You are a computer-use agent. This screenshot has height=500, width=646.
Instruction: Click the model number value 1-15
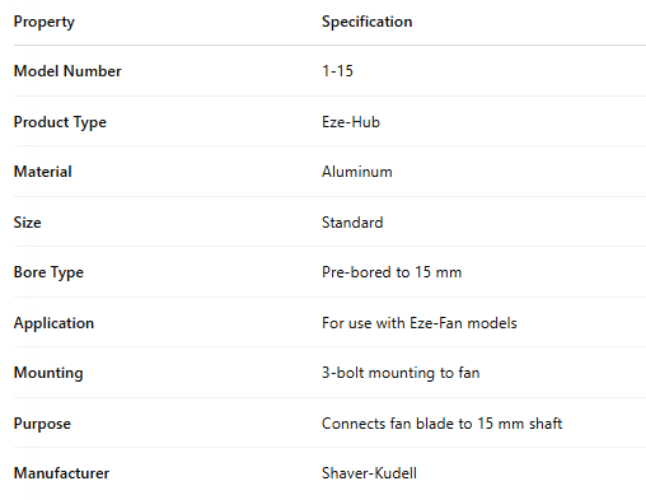pyautogui.click(x=335, y=72)
